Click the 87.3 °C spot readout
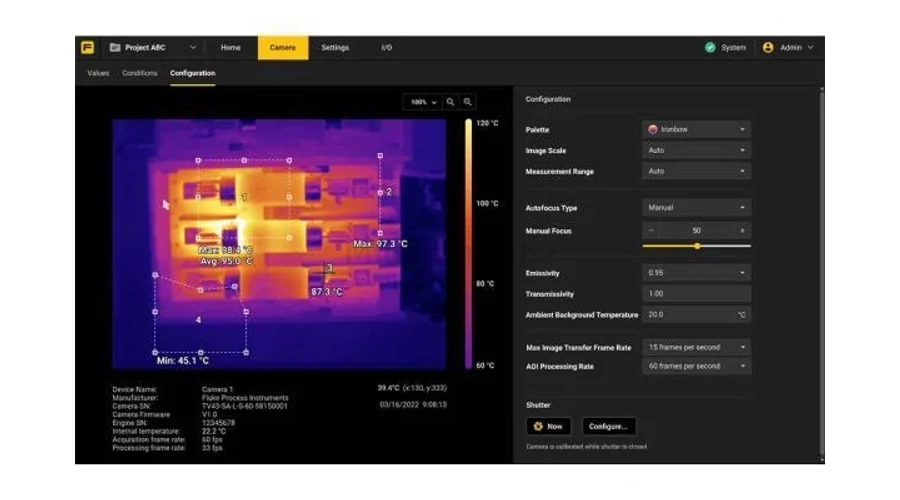 click(x=327, y=292)
